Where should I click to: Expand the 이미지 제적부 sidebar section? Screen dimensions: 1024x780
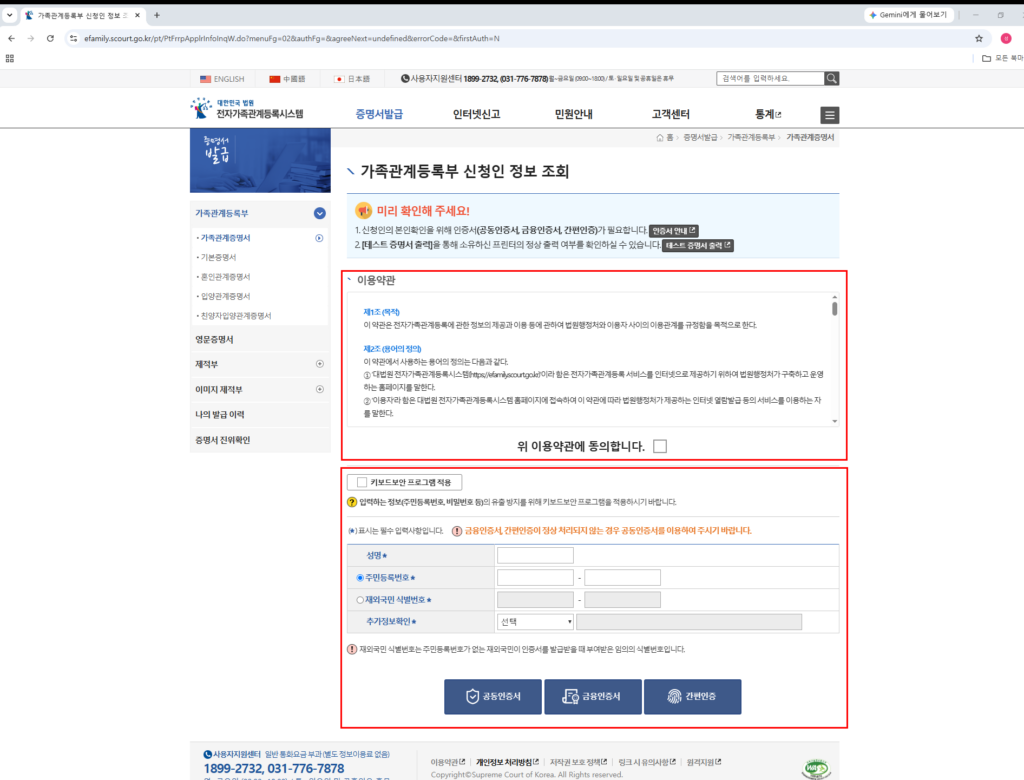(320, 389)
